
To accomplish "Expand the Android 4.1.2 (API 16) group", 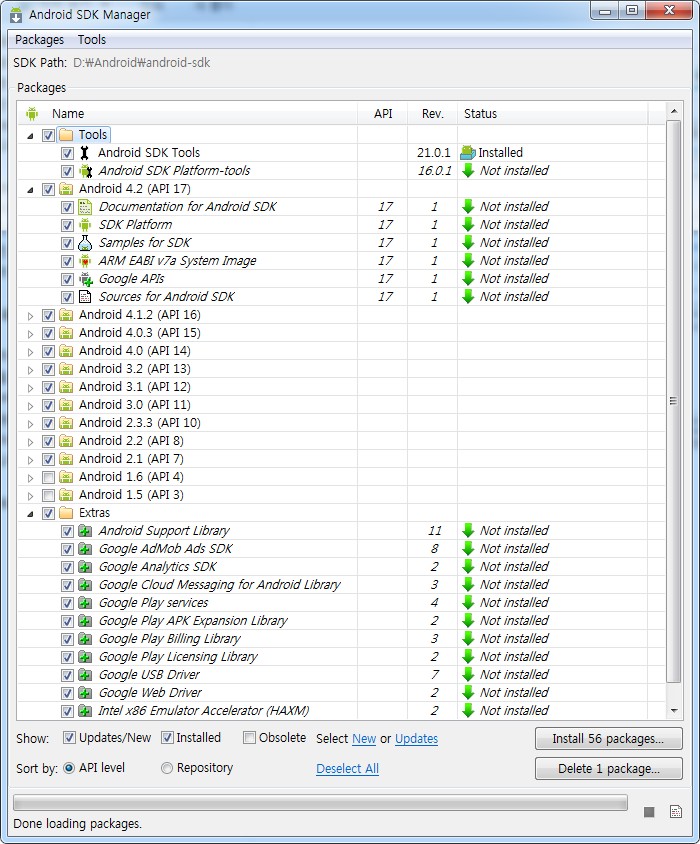I will click(31, 316).
